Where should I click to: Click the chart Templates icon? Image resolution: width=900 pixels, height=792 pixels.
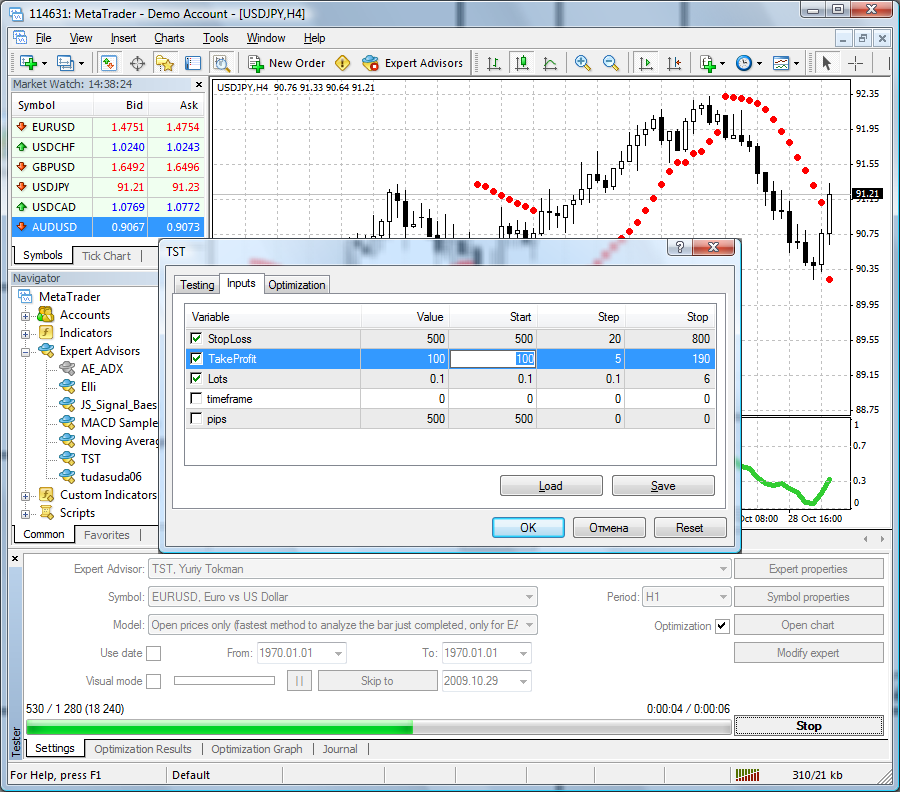[x=781, y=63]
